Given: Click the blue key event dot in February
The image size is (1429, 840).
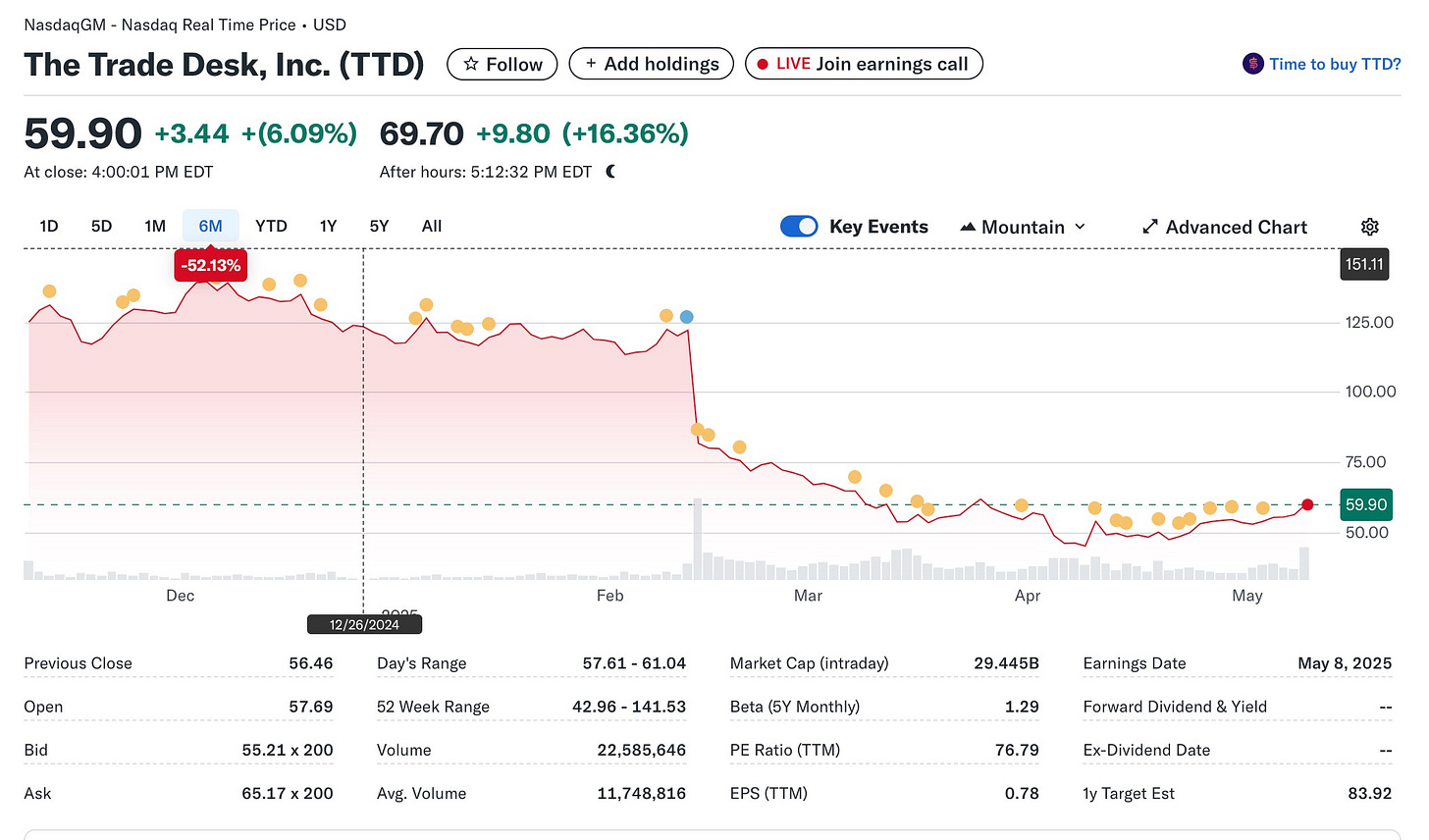Looking at the screenshot, I should coord(687,317).
